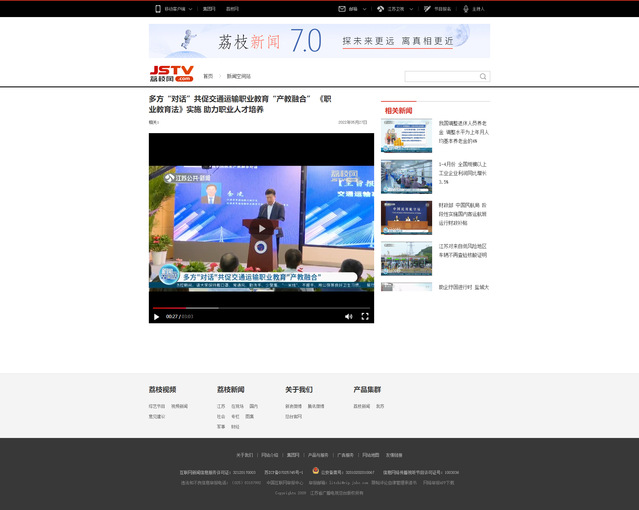This screenshot has height=510, width=639.
Task: Click the search magnifier icon
Action: click(483, 76)
